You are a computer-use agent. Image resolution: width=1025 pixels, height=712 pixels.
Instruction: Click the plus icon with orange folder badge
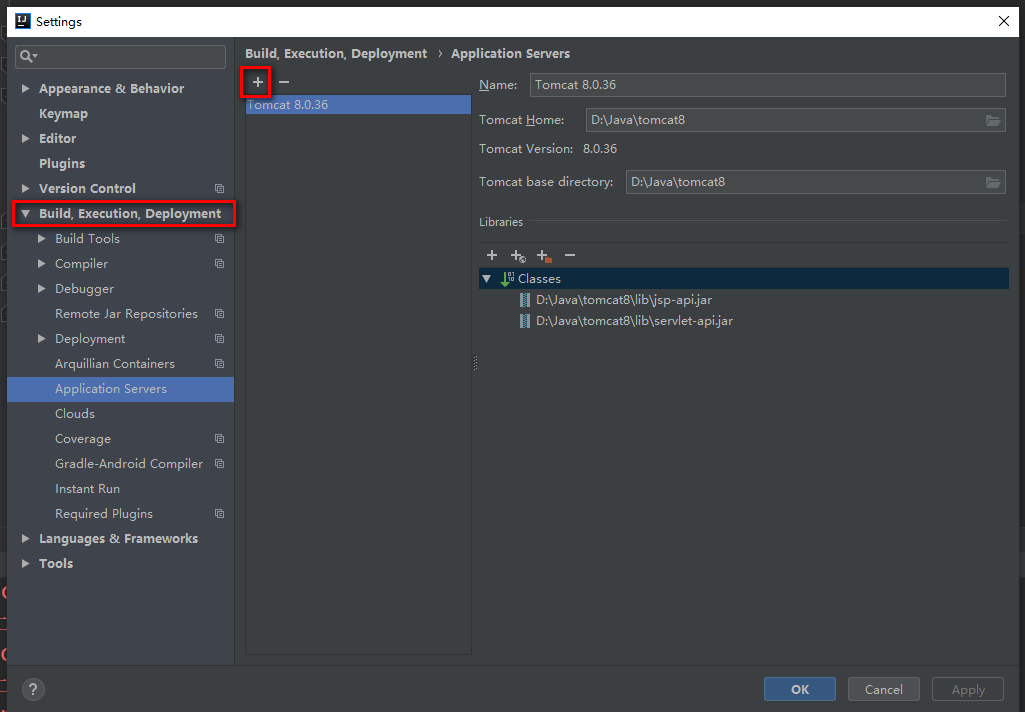[544, 256]
